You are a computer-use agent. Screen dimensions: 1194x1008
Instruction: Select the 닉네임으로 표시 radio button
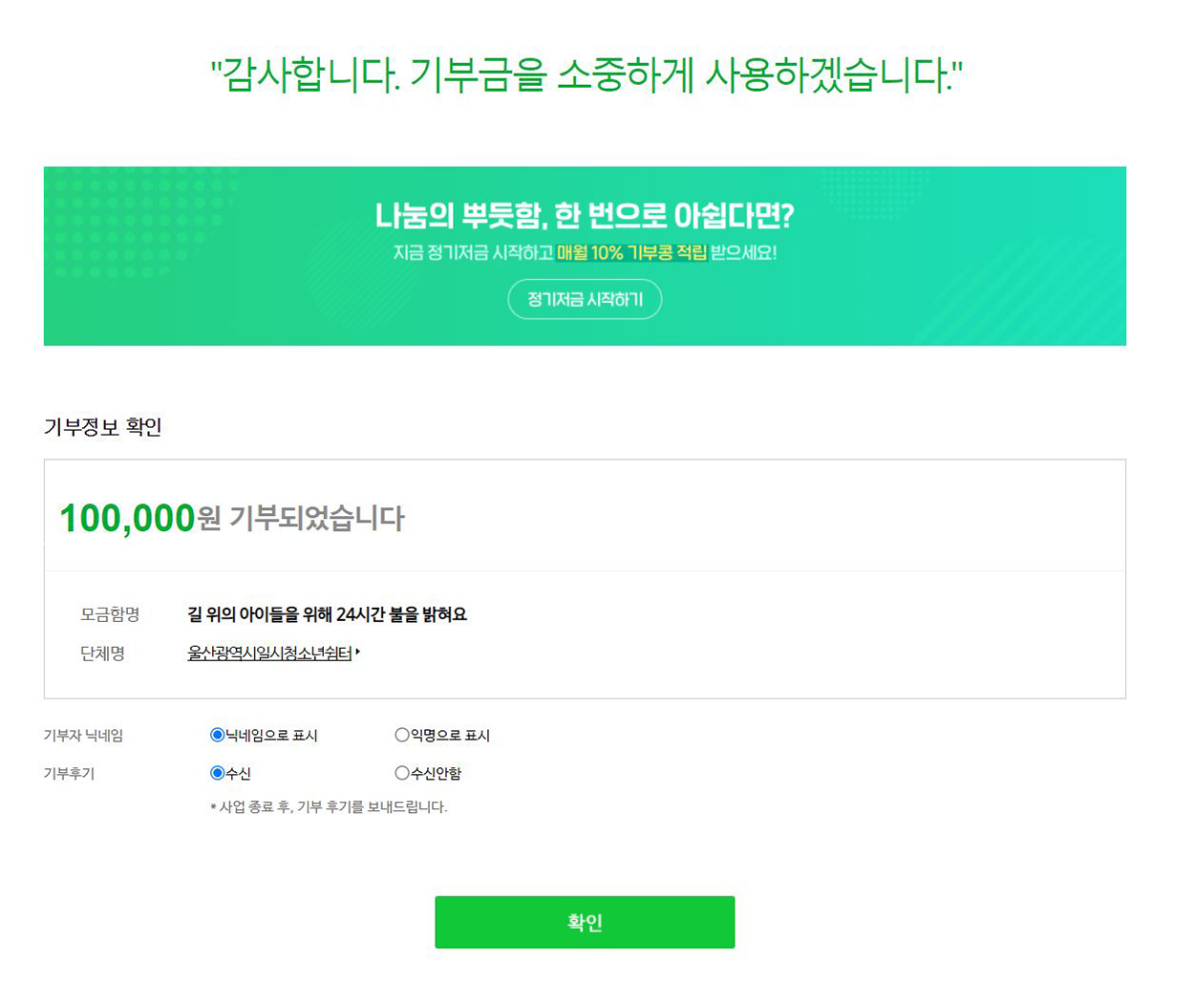[217, 735]
